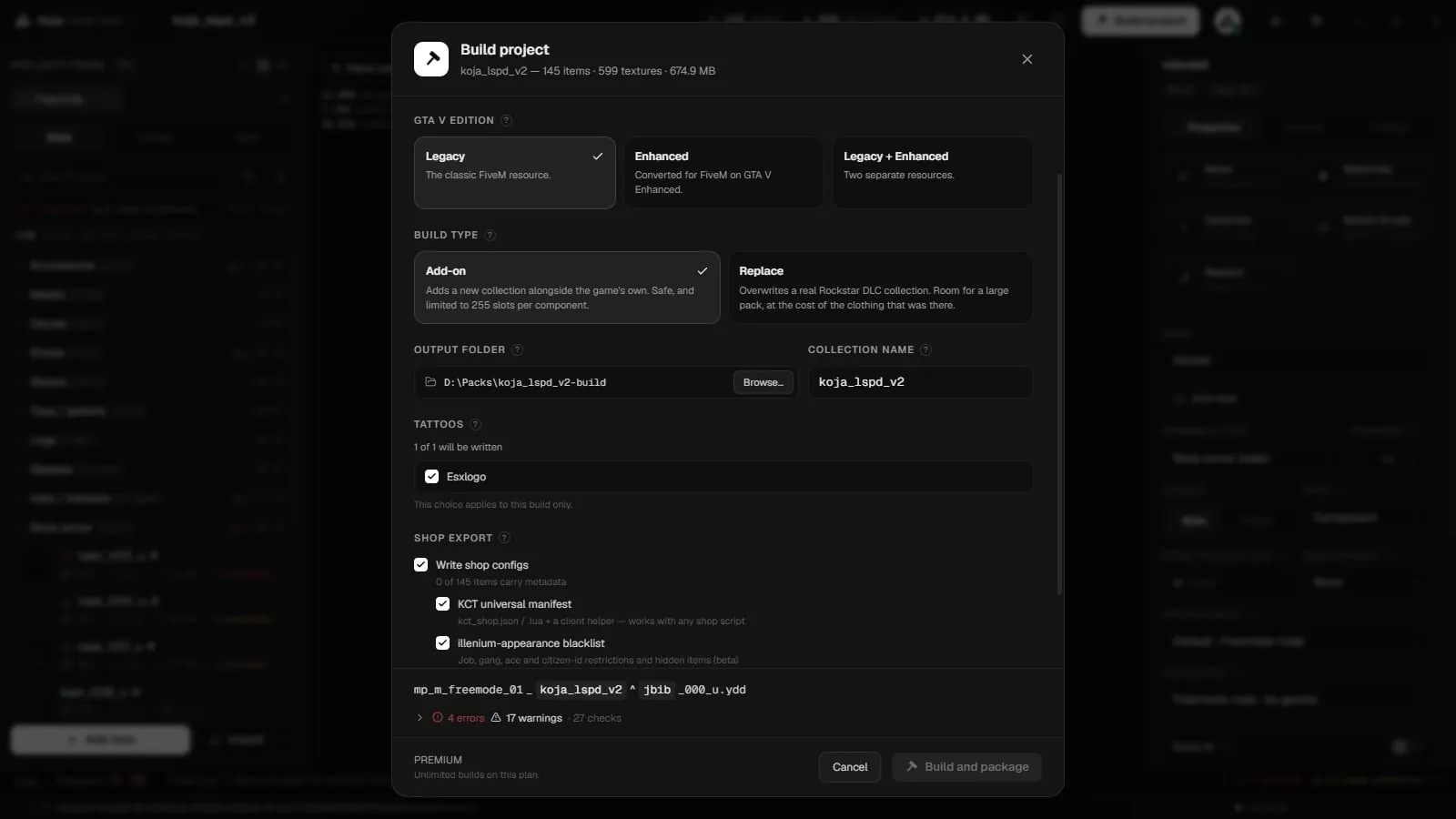This screenshot has width=1456, height=819.
Task: Click the '_000_u.ydd' filename suffix
Action: (x=712, y=690)
